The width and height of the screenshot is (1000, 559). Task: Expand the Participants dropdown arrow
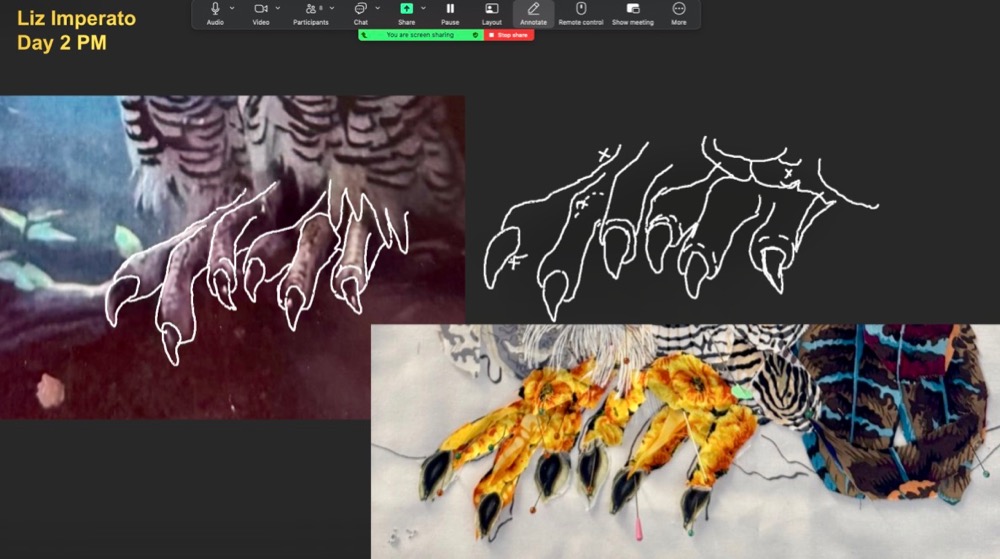pos(333,8)
